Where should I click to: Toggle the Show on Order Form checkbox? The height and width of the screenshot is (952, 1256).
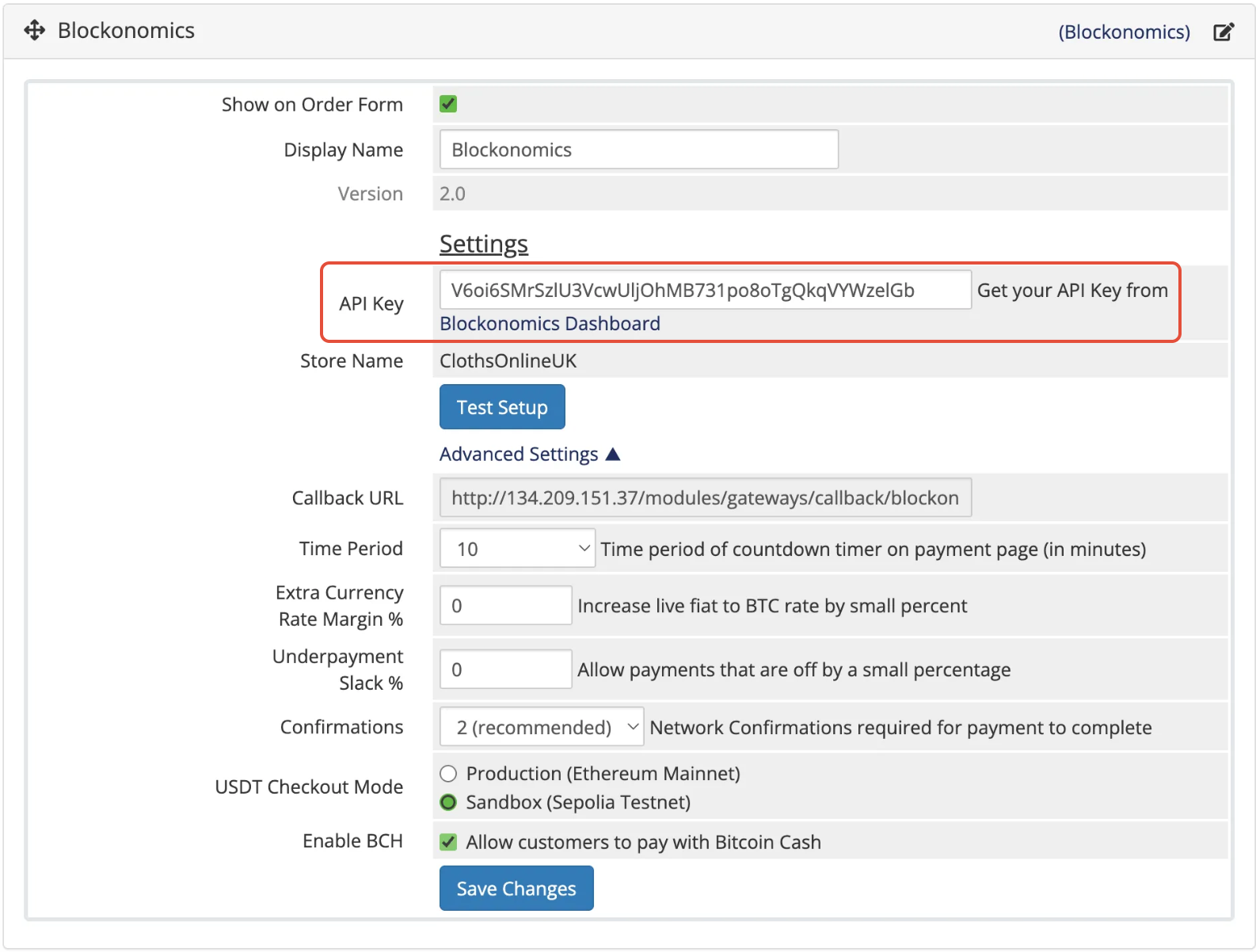pyautogui.click(x=448, y=104)
